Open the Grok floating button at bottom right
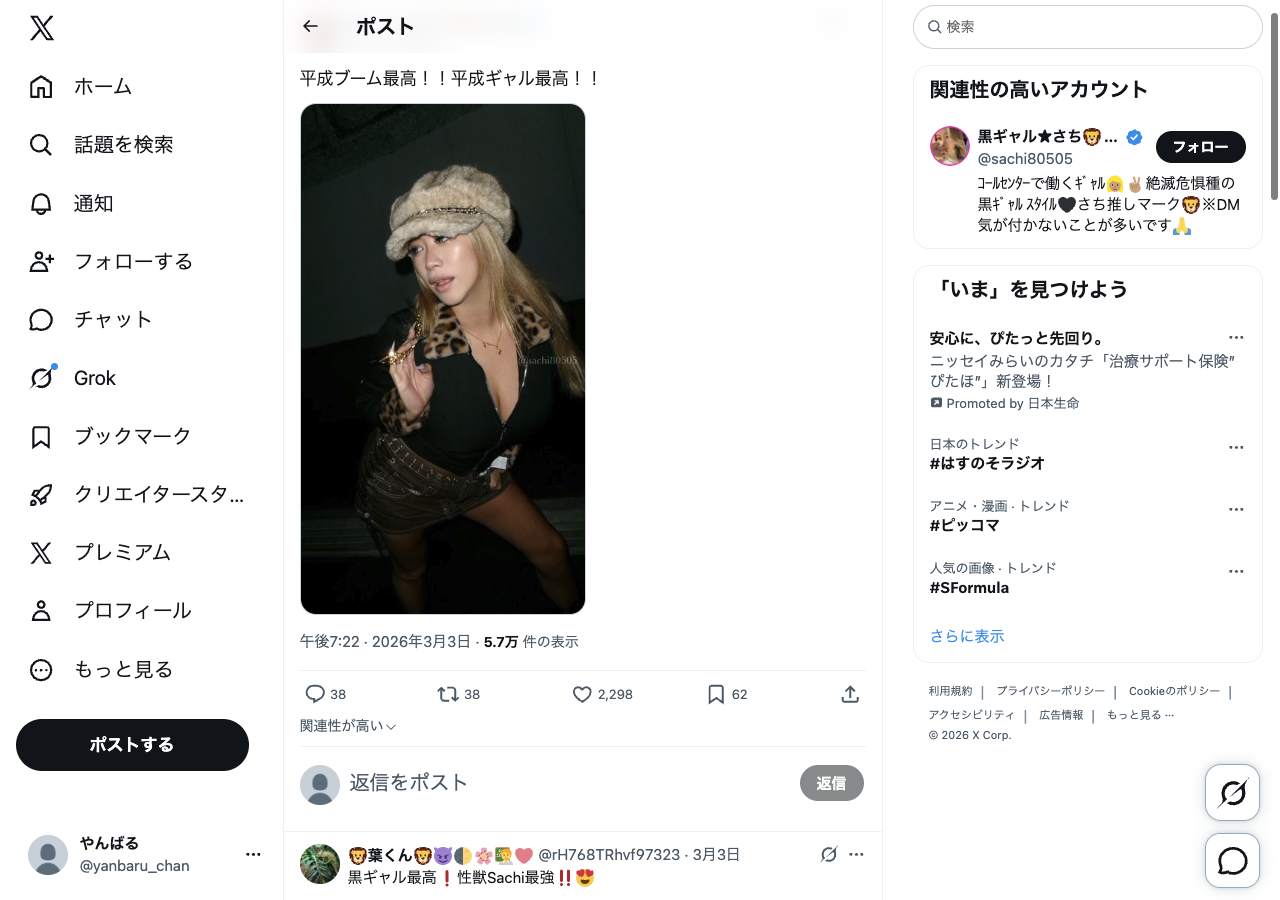The width and height of the screenshot is (1280, 900). [1232, 793]
